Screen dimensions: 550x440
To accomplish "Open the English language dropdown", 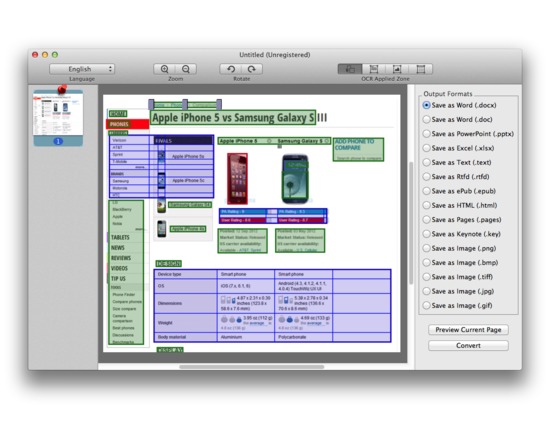I will click(x=82, y=69).
